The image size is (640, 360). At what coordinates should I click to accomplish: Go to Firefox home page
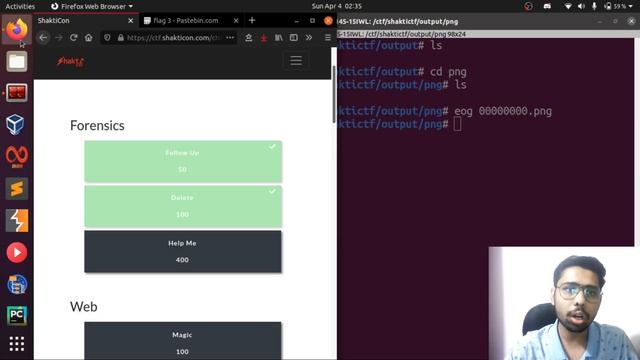click(x=89, y=38)
